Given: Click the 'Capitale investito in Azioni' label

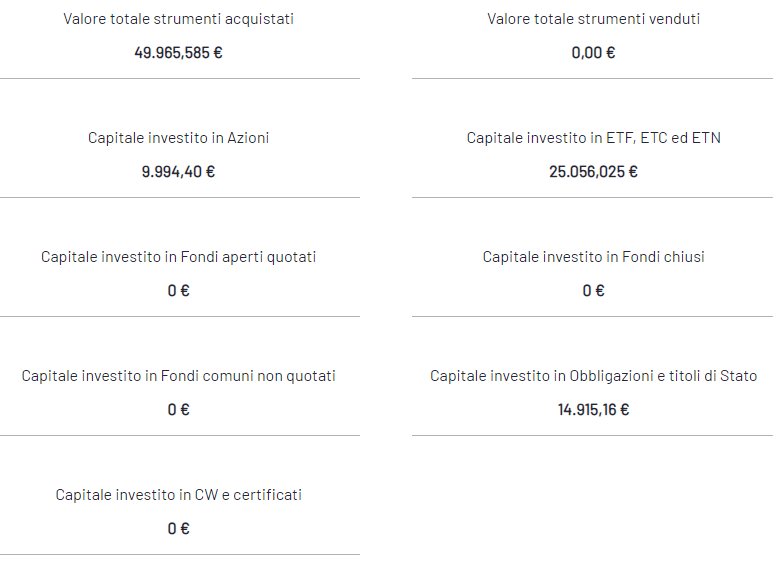Looking at the screenshot, I should point(178,138).
